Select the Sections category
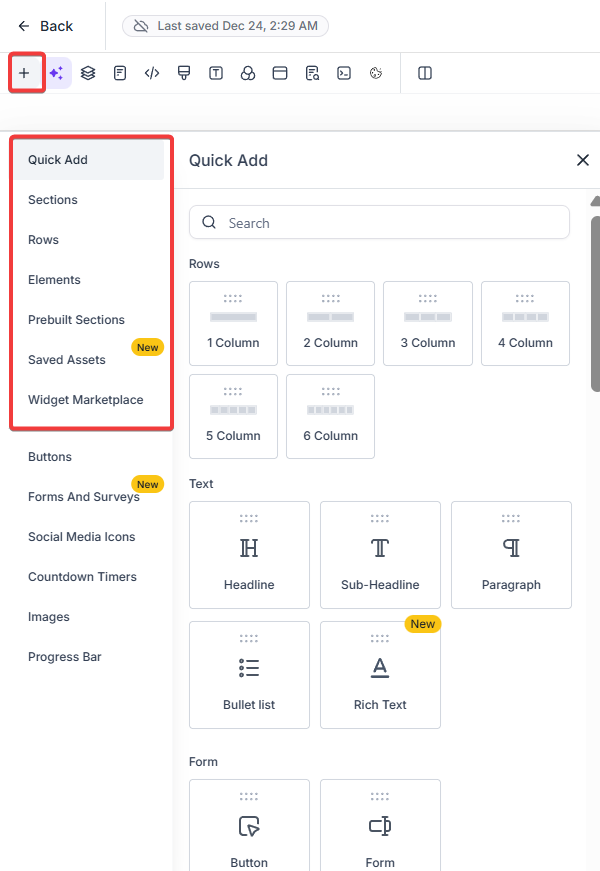Viewport: 600px width, 871px height. (x=53, y=200)
